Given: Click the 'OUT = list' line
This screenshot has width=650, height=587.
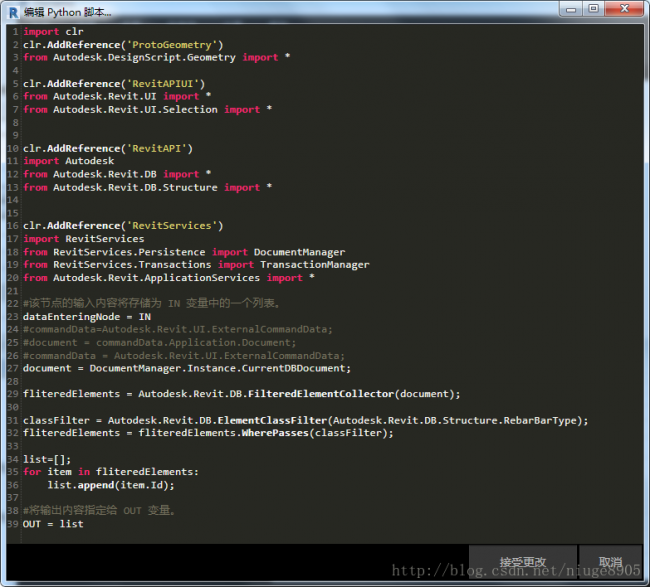Looking at the screenshot, I should pyautogui.click(x=53, y=524).
